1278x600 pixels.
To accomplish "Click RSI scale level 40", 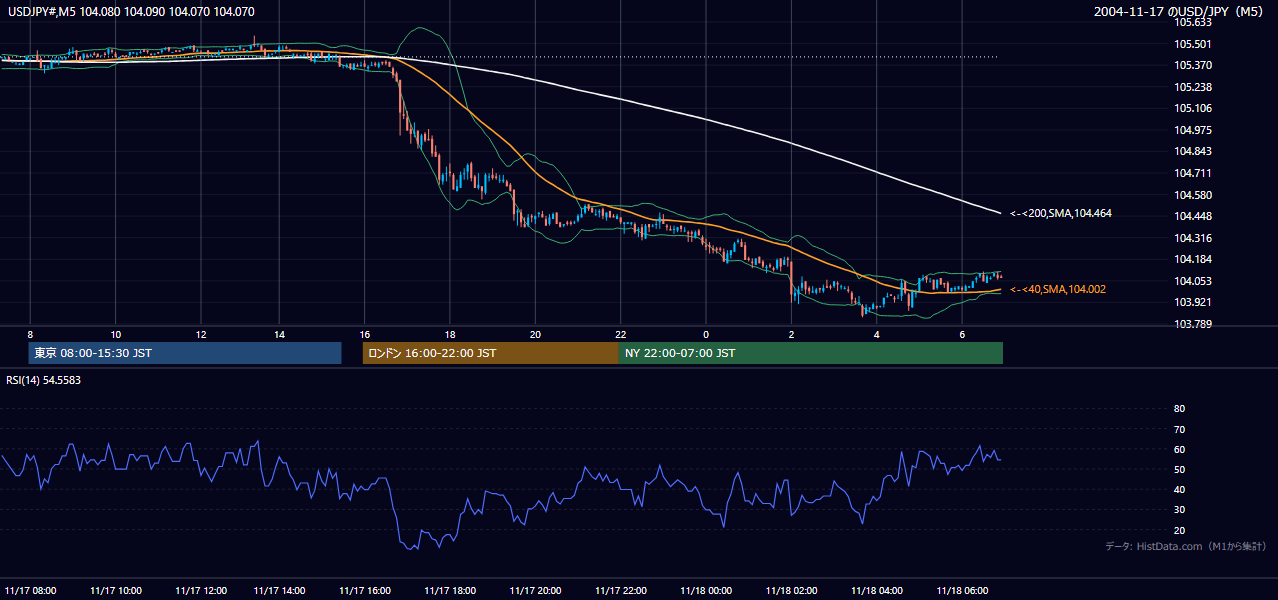I will pyautogui.click(x=1179, y=490).
